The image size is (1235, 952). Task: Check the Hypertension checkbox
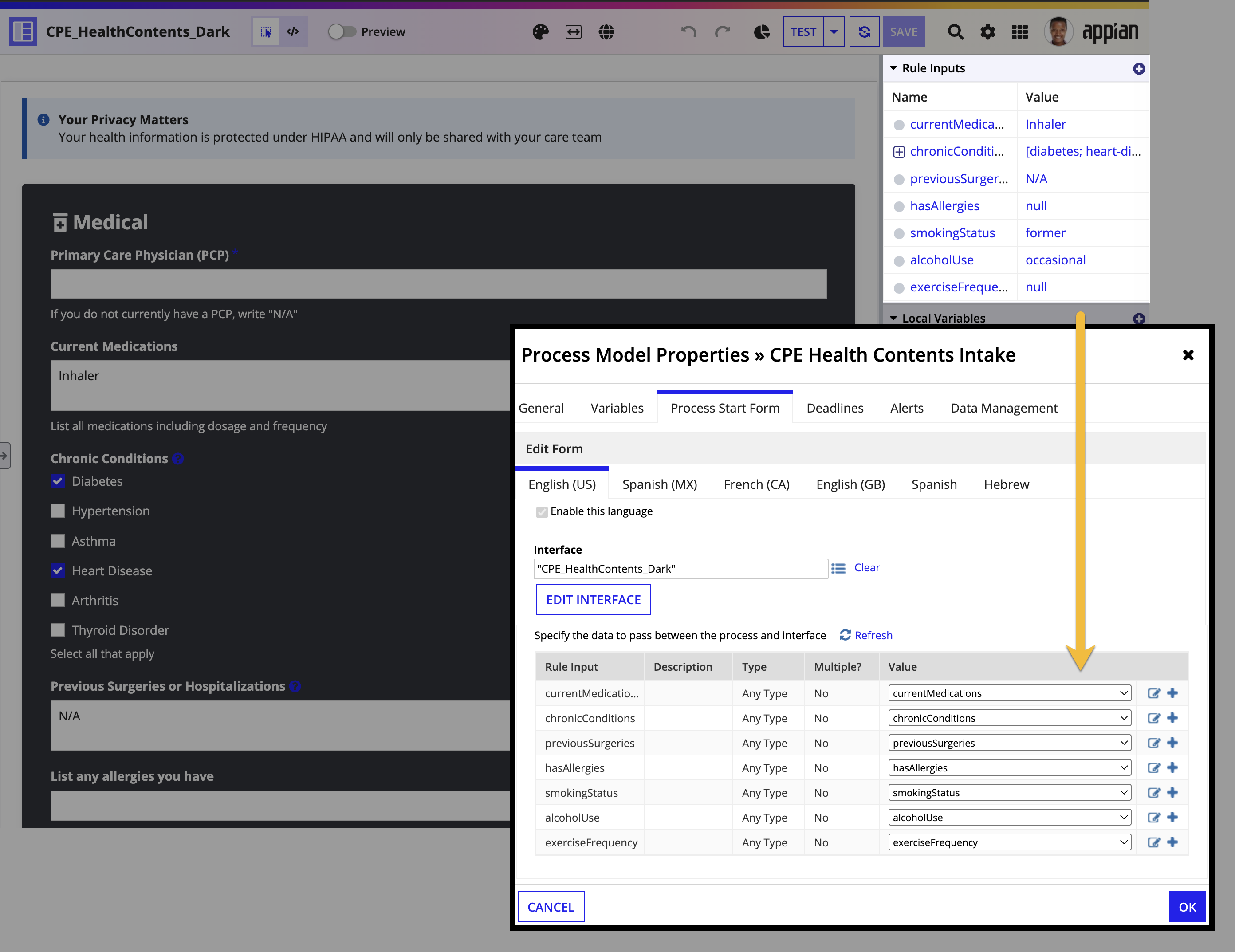pyautogui.click(x=58, y=511)
